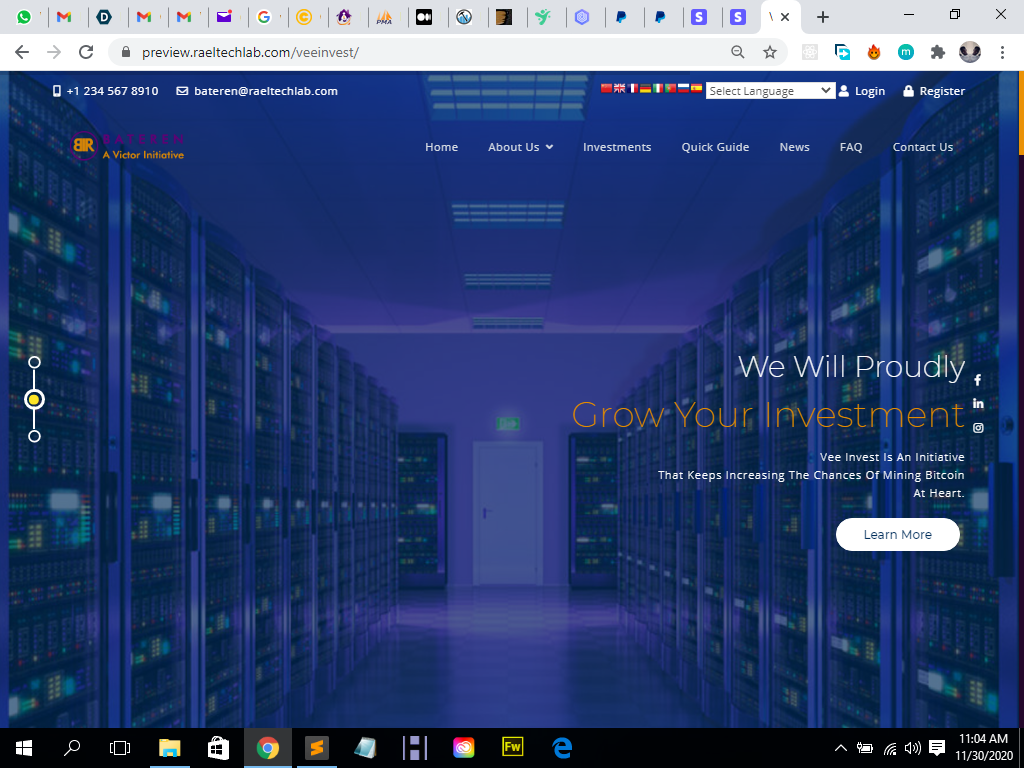Click the volume speaker tray icon

point(912,748)
